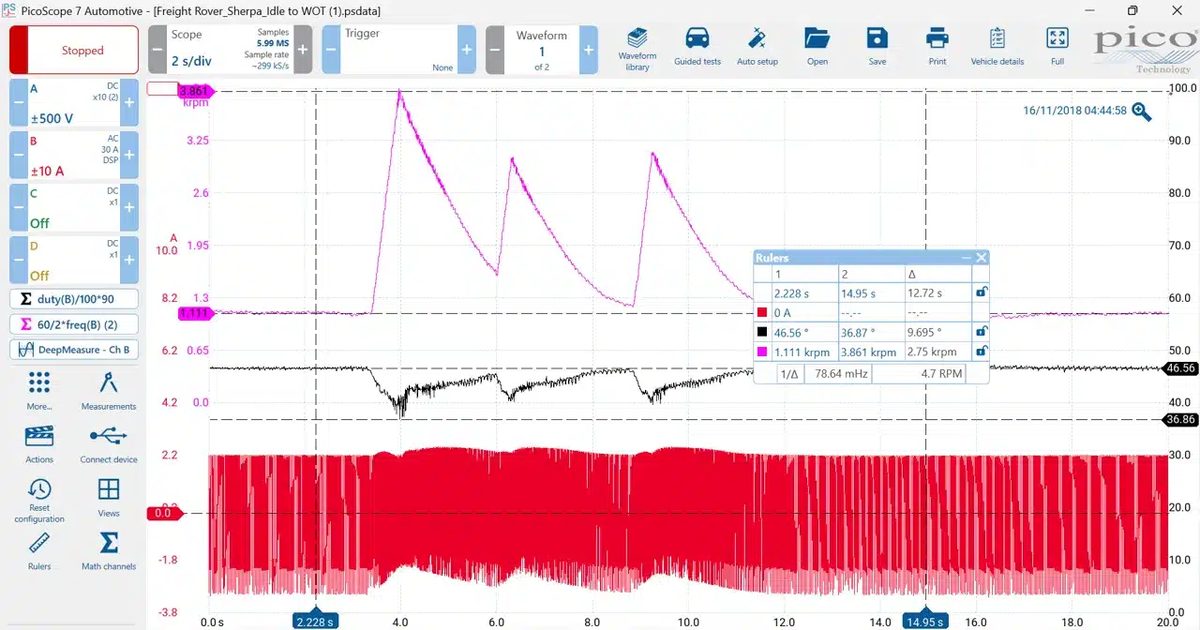Open the Views layout tool
Image resolution: width=1200 pixels, height=630 pixels.
pos(108,497)
